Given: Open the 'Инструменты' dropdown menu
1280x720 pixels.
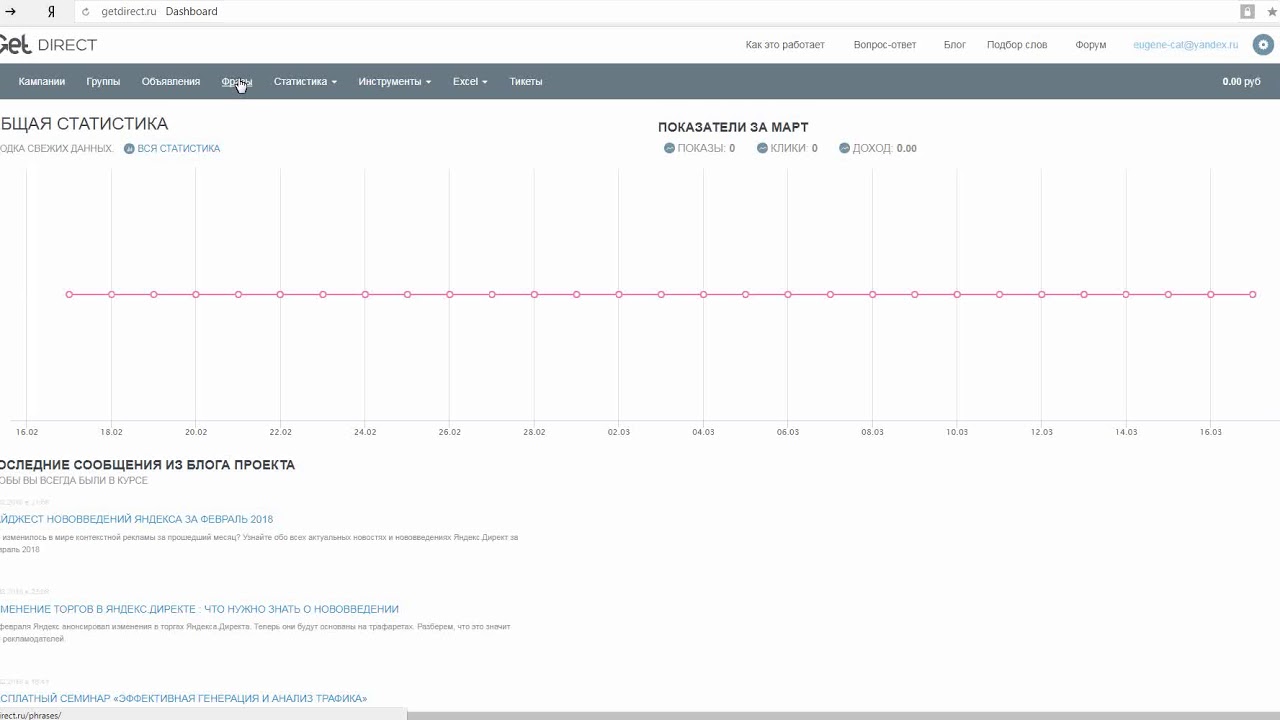Looking at the screenshot, I should 394,82.
